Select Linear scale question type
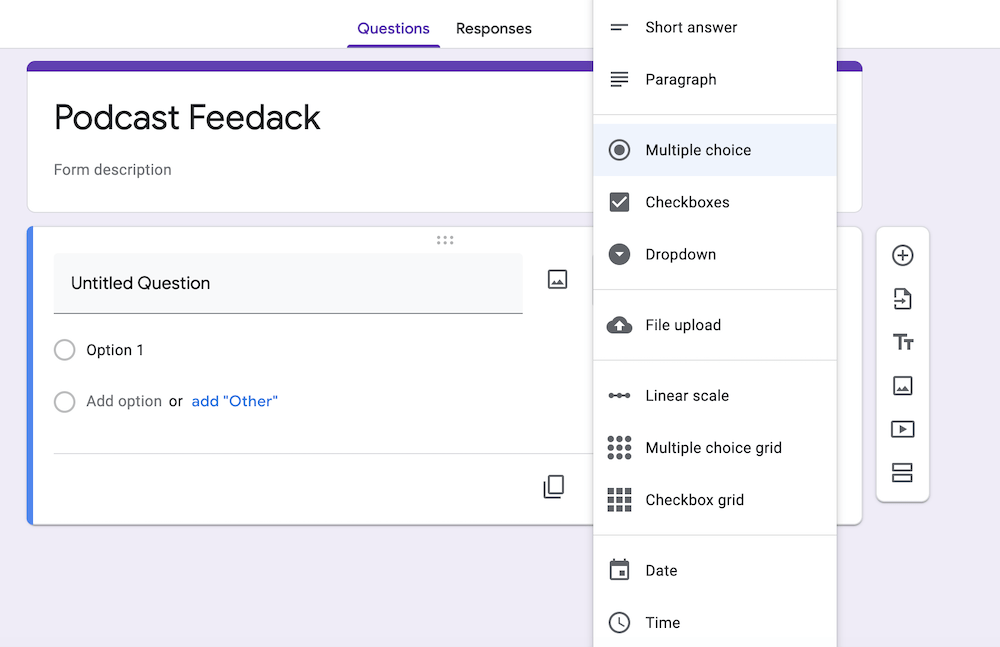 click(x=689, y=395)
